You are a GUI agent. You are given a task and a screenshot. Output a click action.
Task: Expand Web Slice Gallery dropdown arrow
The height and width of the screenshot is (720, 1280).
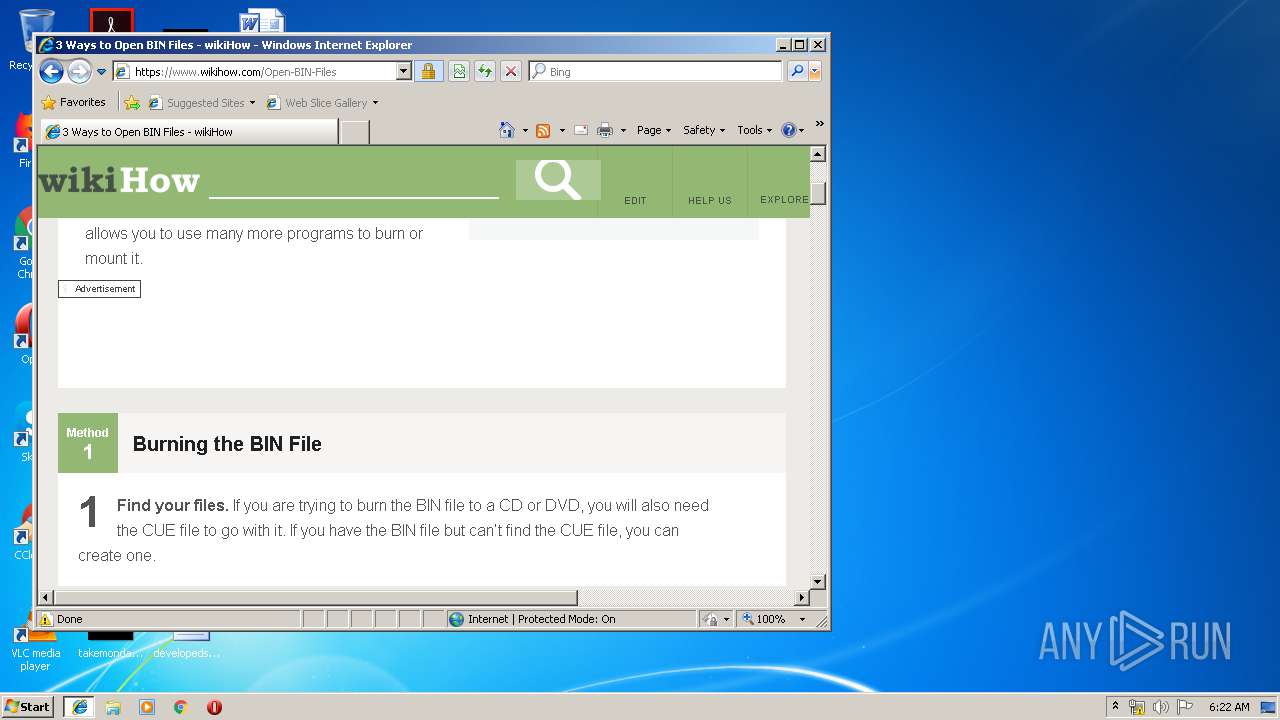[x=375, y=103]
